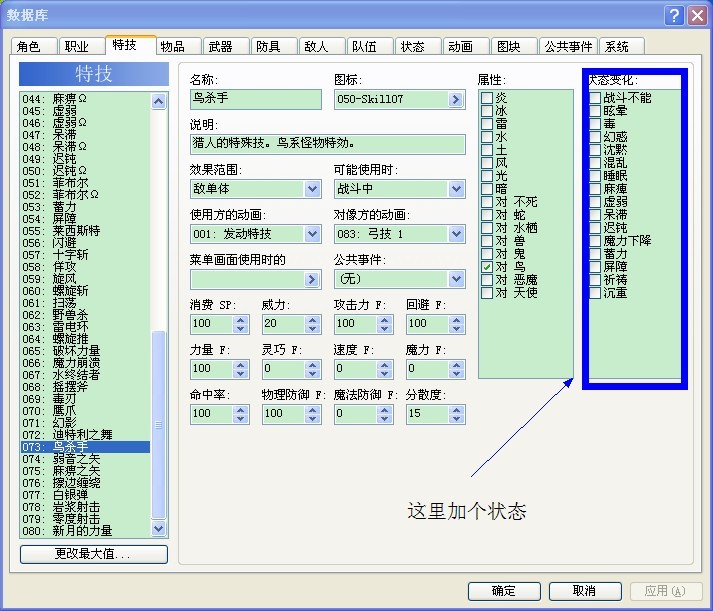Switch to the 角色 tab
The image size is (713, 611).
pos(34,46)
